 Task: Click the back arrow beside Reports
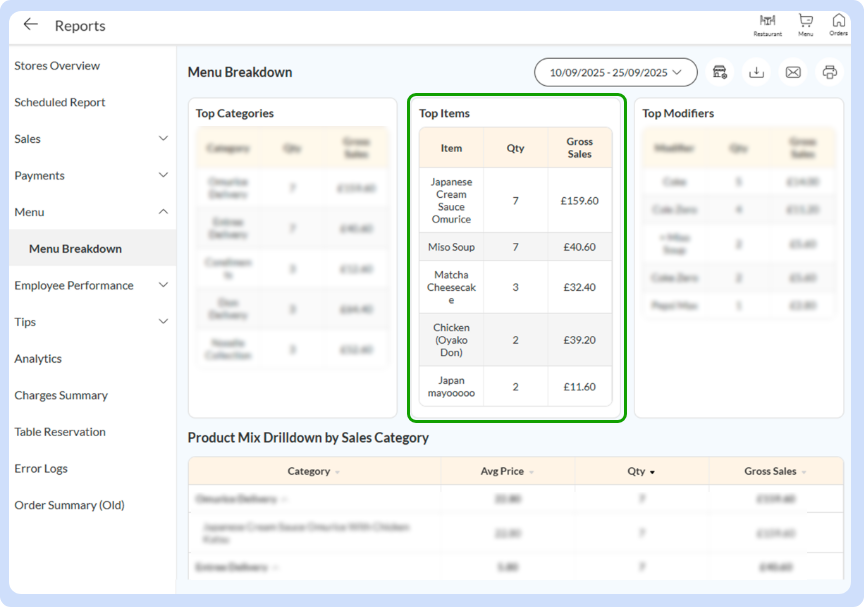pyautogui.click(x=30, y=25)
